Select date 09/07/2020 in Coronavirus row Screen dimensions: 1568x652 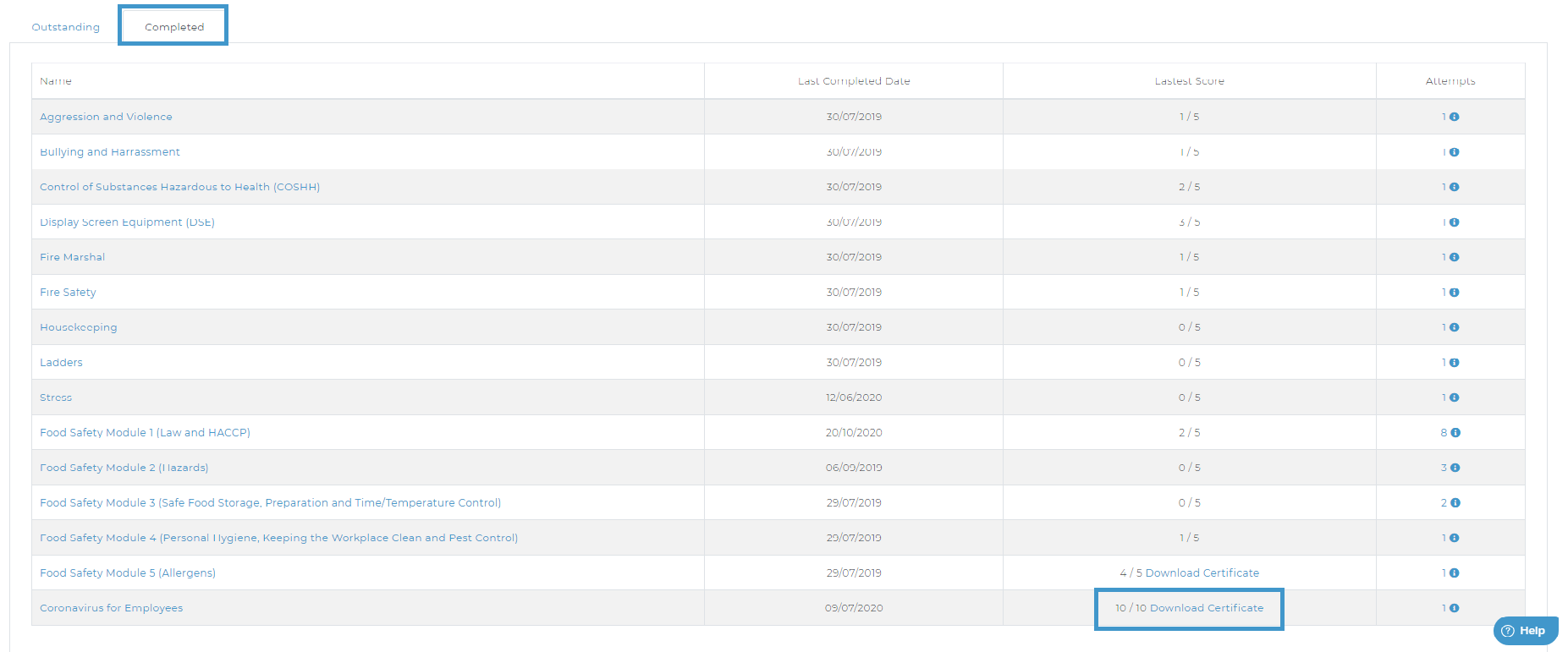[854, 608]
